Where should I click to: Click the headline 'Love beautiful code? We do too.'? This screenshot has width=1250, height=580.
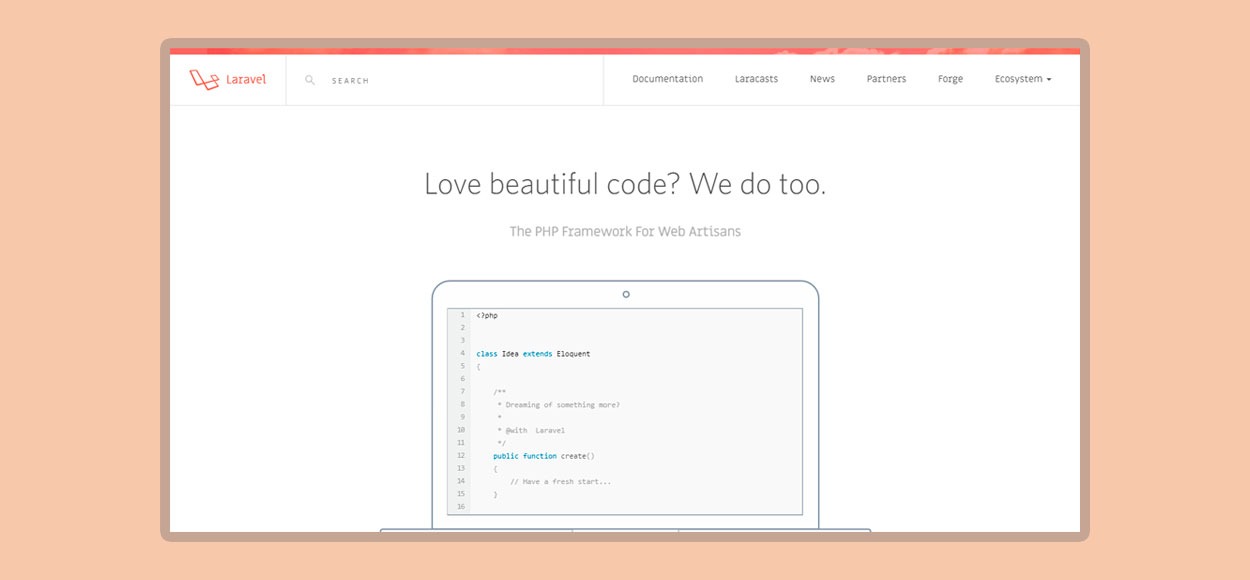click(x=625, y=184)
